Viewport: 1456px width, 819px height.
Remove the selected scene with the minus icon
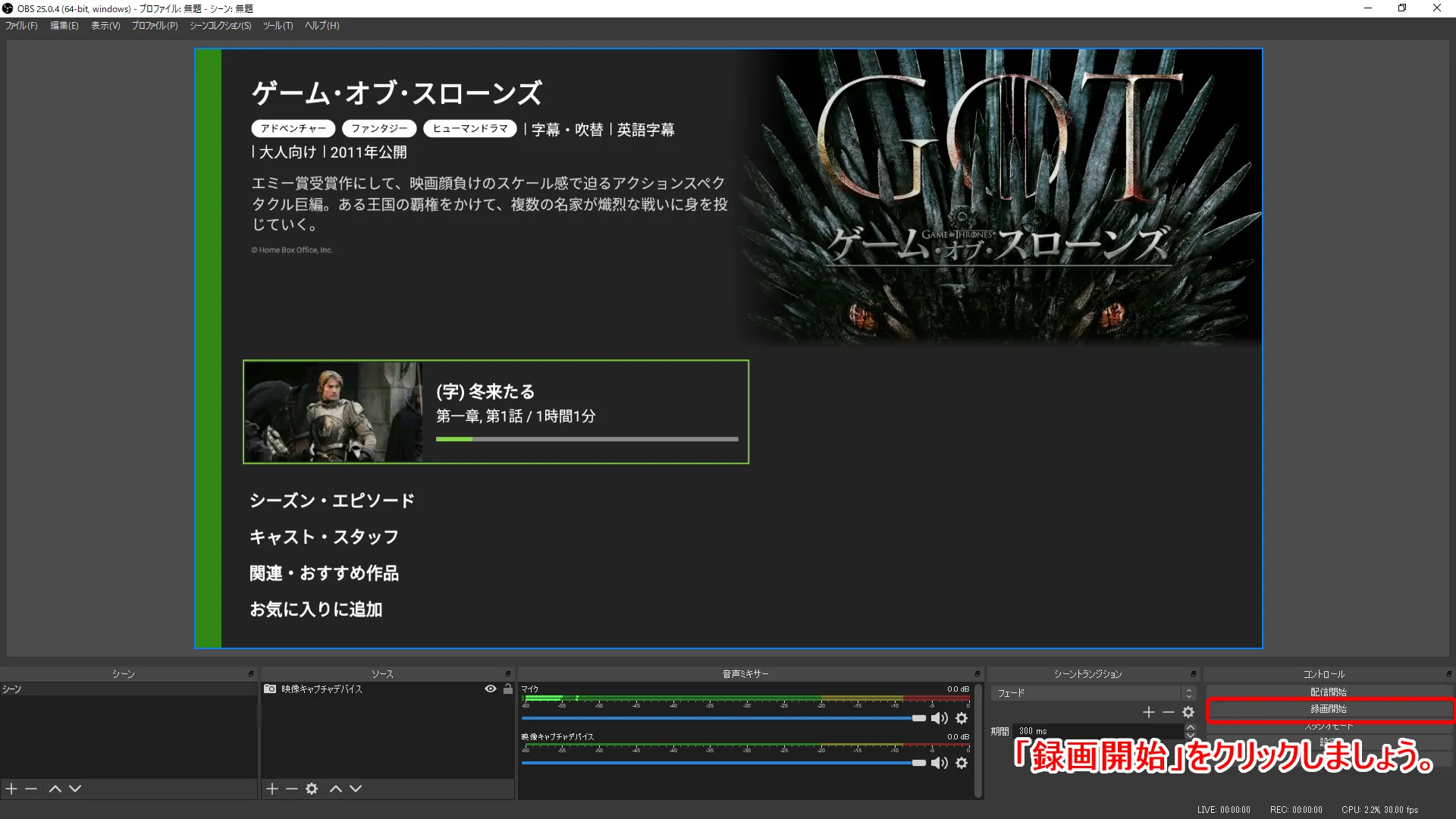31,789
